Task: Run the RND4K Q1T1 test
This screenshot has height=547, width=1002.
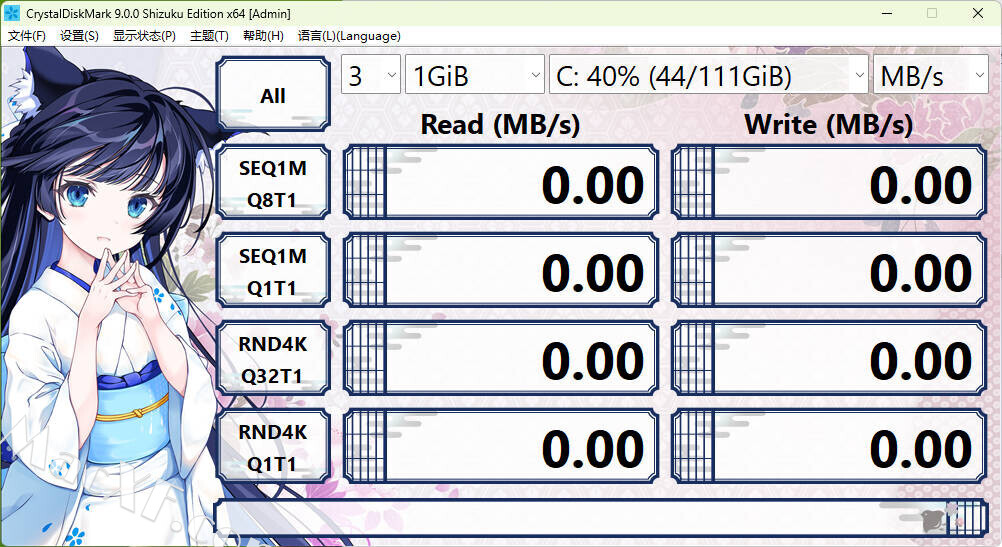Action: [273, 447]
